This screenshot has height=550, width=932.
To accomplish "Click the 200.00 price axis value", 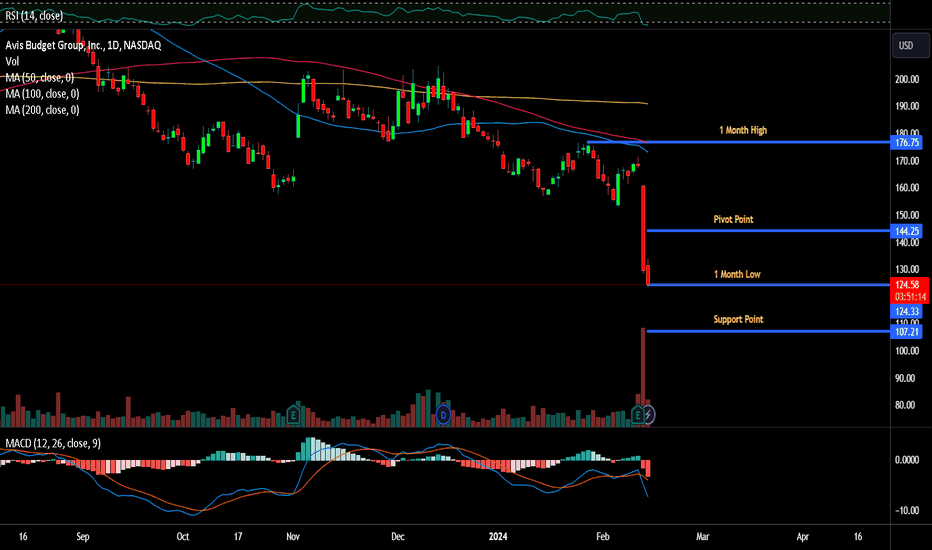I will point(907,79).
